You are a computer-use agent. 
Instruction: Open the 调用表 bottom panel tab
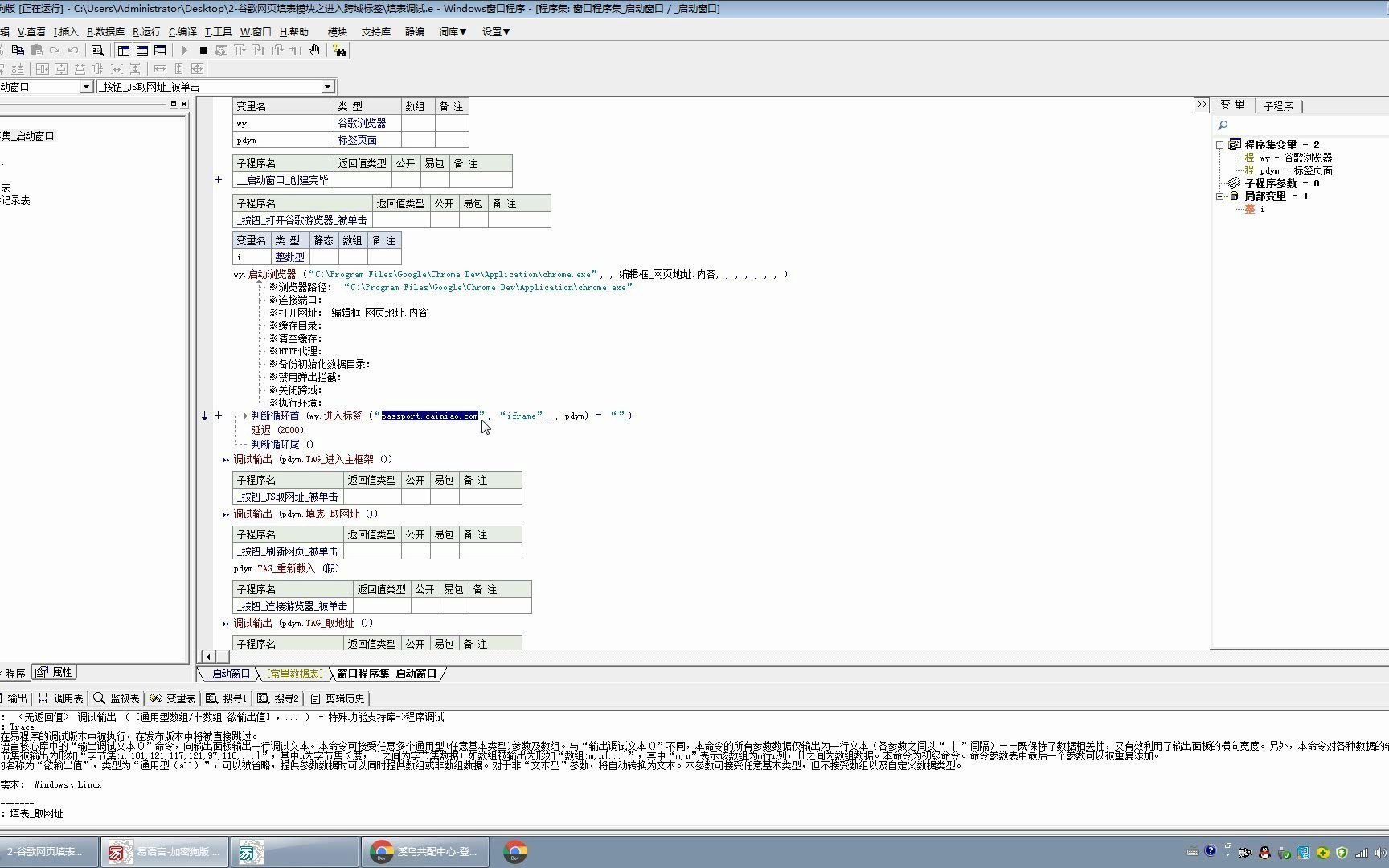[x=60, y=698]
